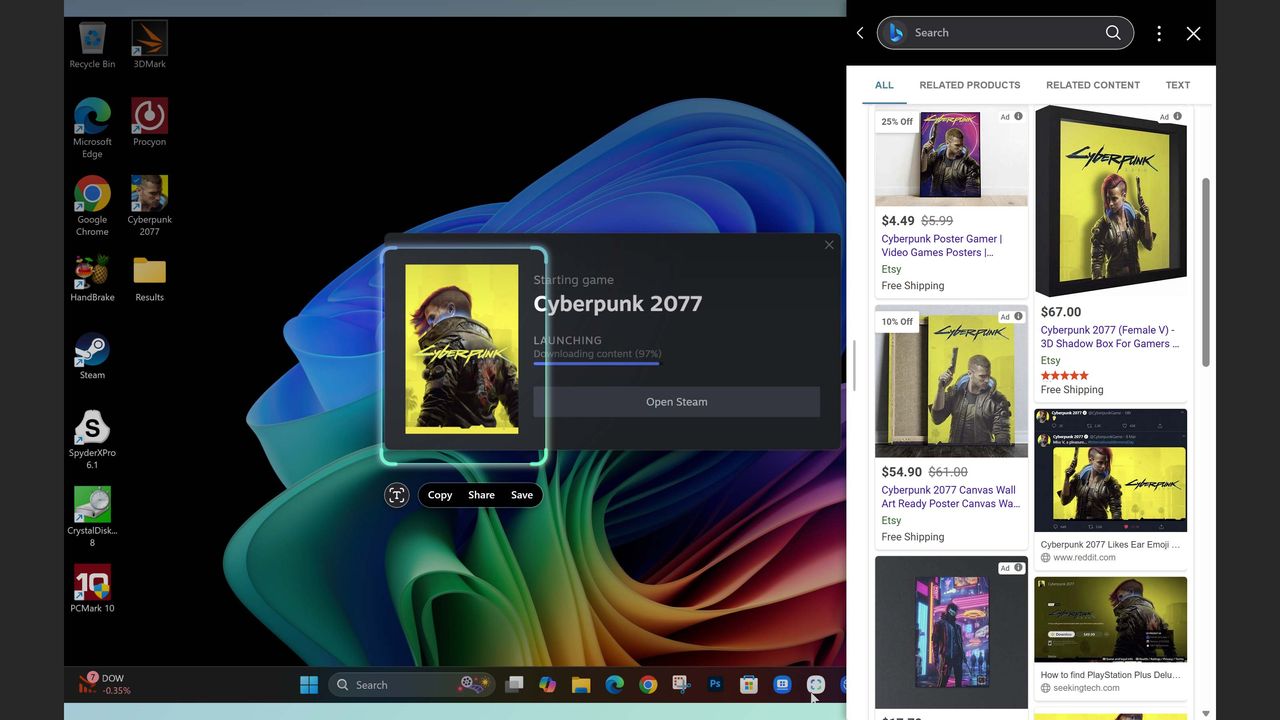The image size is (1280, 720).
Task: Open the DOW stocks widget on taskbar
Action: coord(104,684)
